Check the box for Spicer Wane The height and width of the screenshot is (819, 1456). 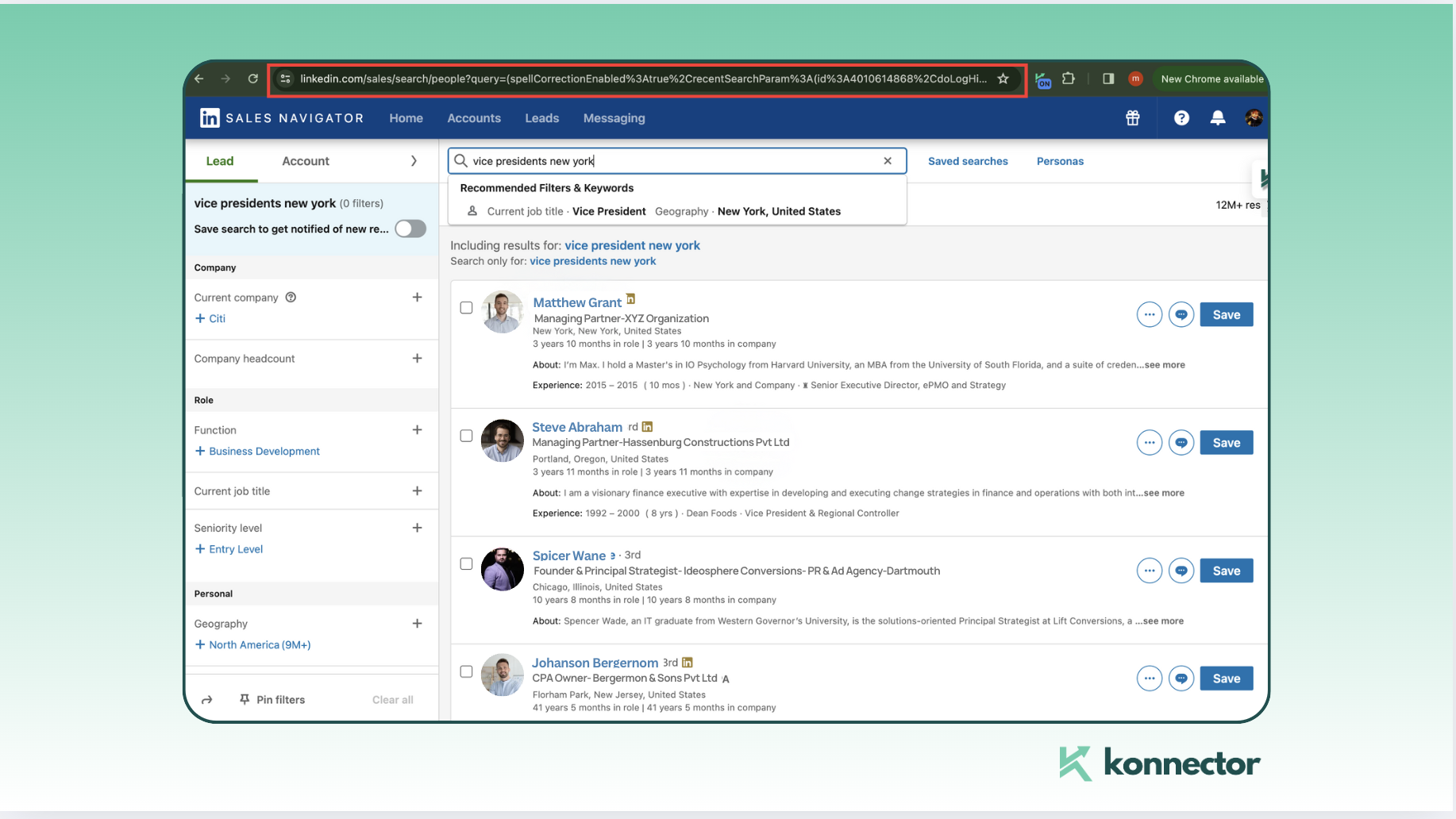point(466,564)
